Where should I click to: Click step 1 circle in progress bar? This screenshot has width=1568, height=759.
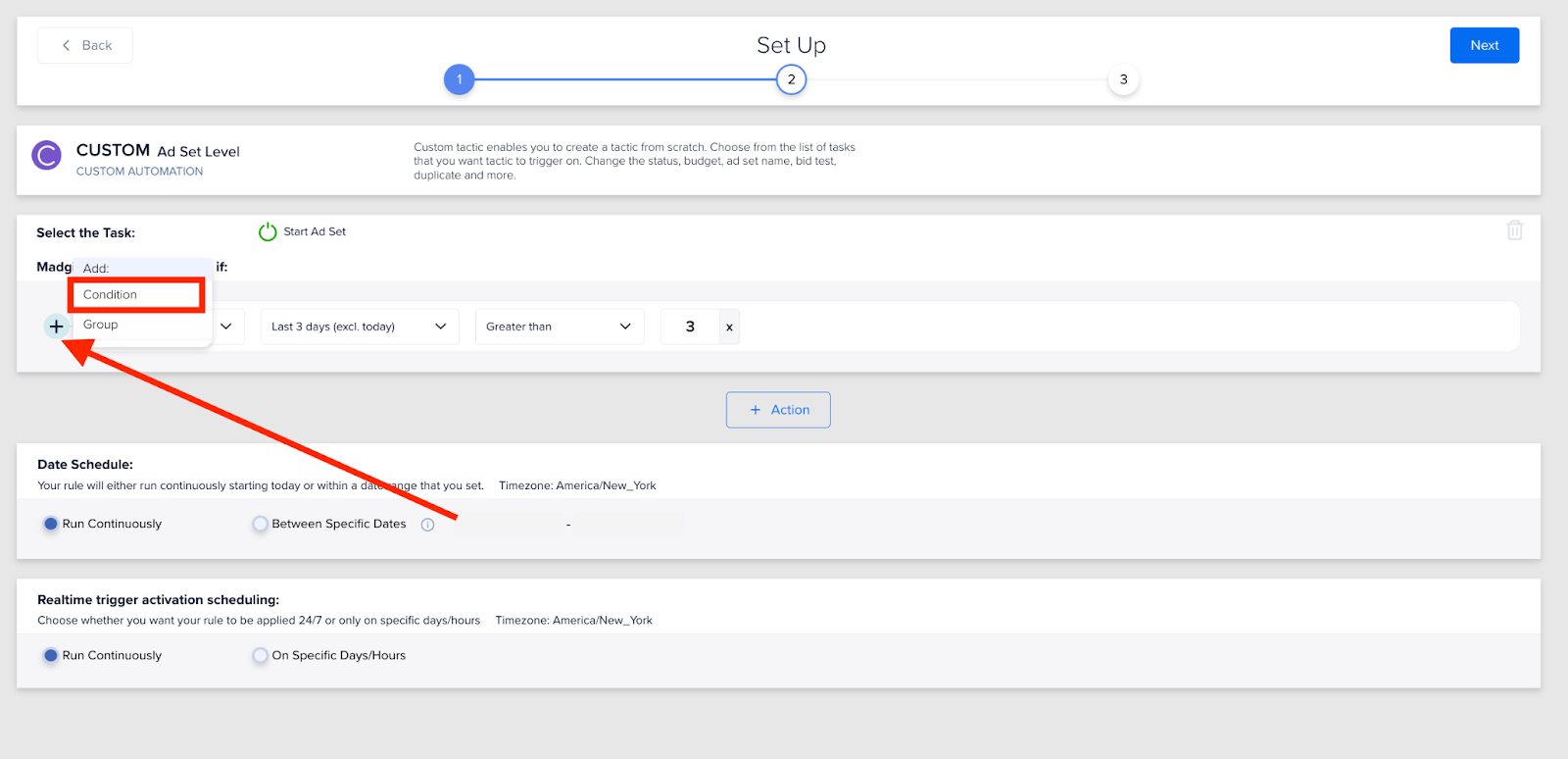pos(459,79)
